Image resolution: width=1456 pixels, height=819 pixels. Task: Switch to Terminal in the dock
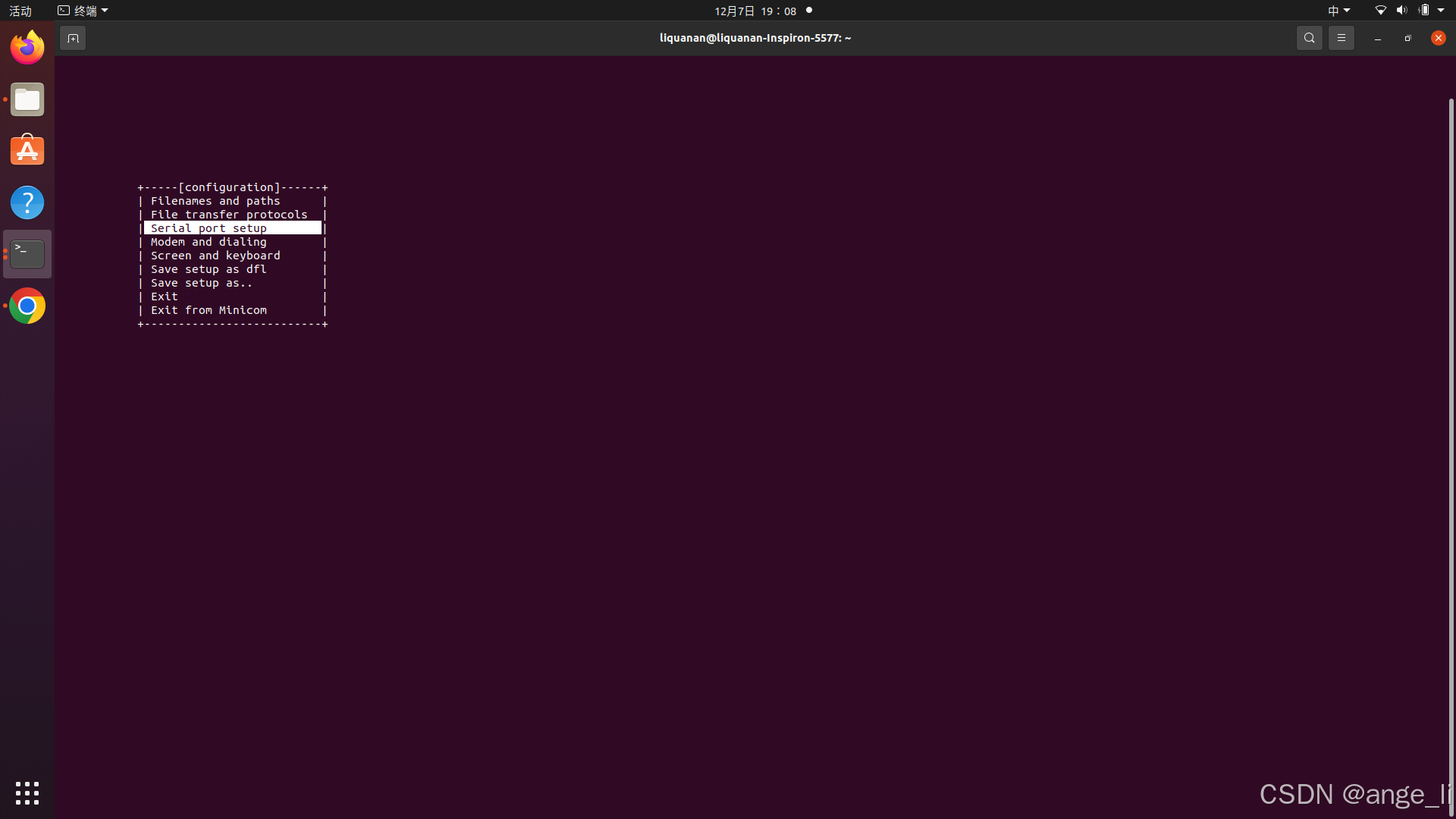click(27, 254)
